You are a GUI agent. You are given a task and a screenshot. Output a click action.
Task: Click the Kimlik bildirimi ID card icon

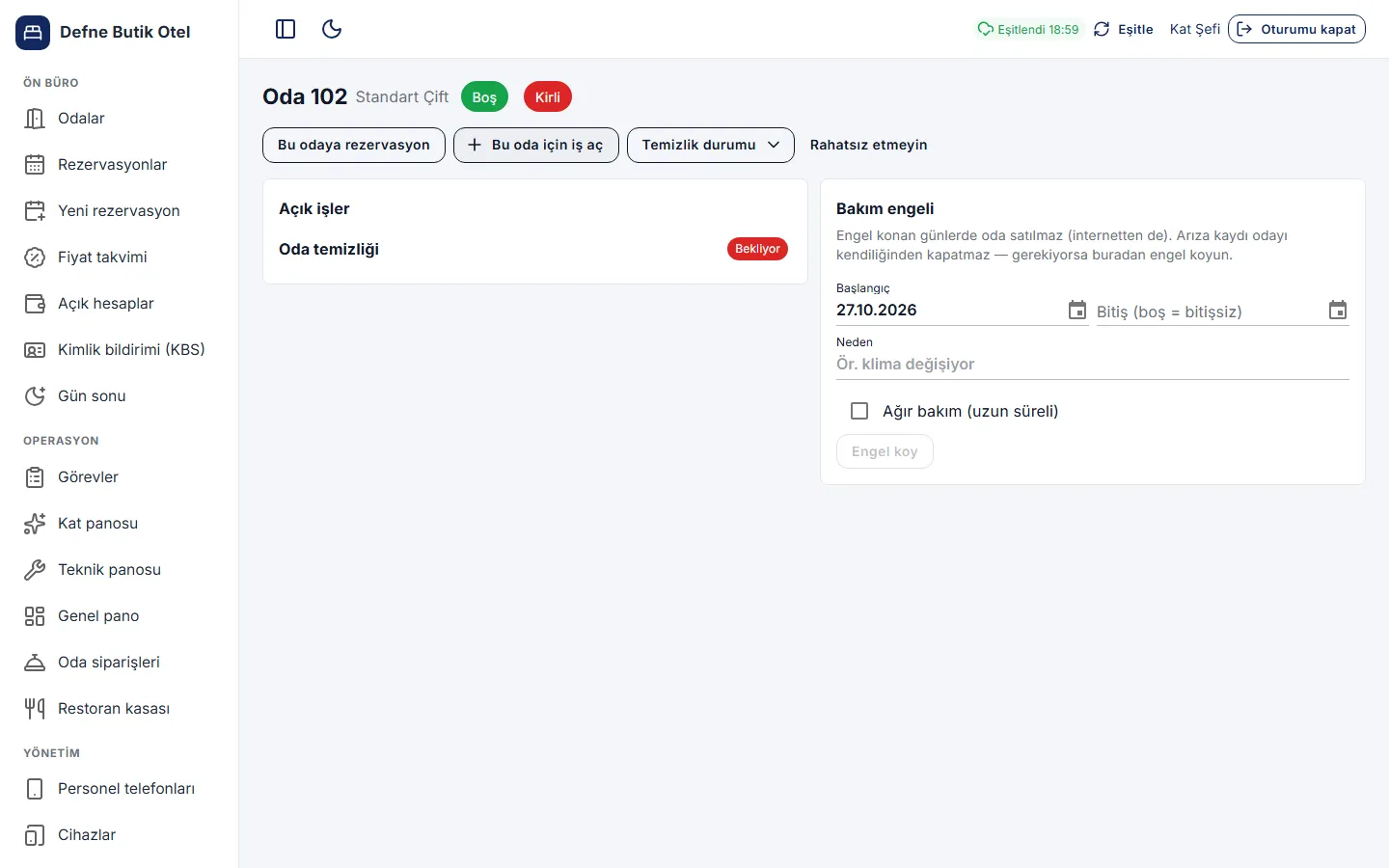coord(35,350)
